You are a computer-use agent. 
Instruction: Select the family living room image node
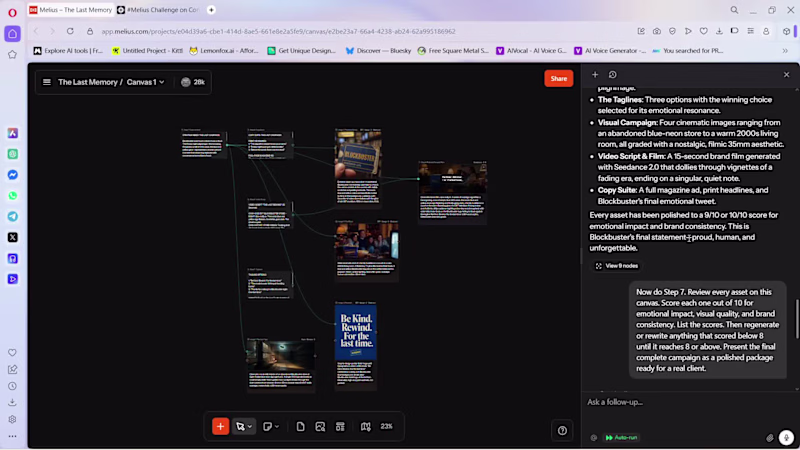[x=366, y=241]
